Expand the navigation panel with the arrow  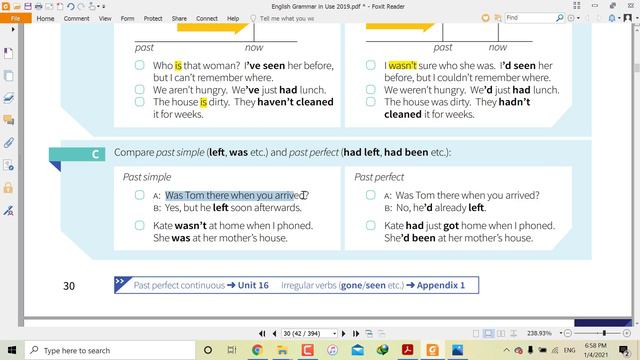13,29
